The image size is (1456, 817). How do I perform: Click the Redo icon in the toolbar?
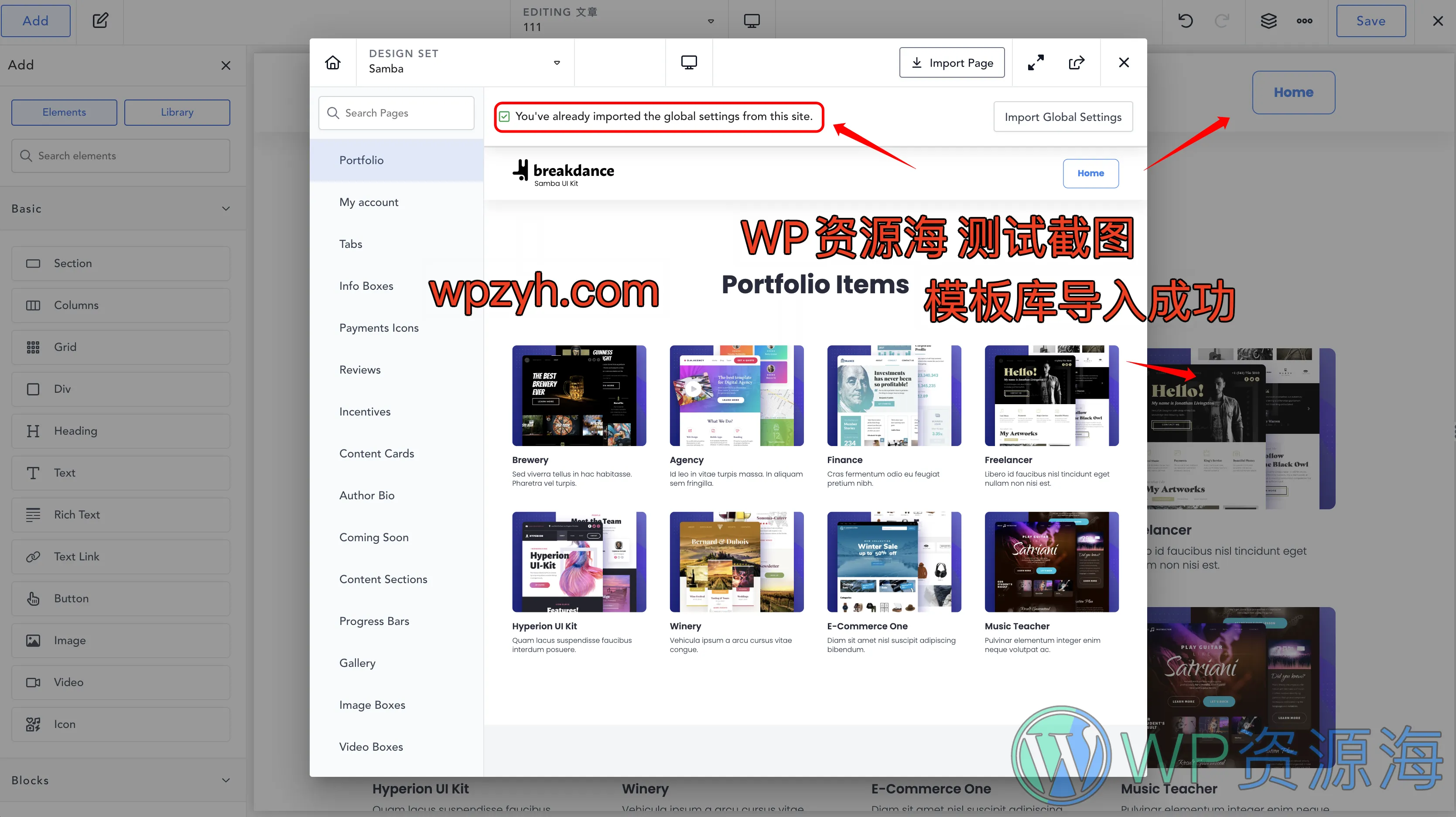click(1222, 21)
